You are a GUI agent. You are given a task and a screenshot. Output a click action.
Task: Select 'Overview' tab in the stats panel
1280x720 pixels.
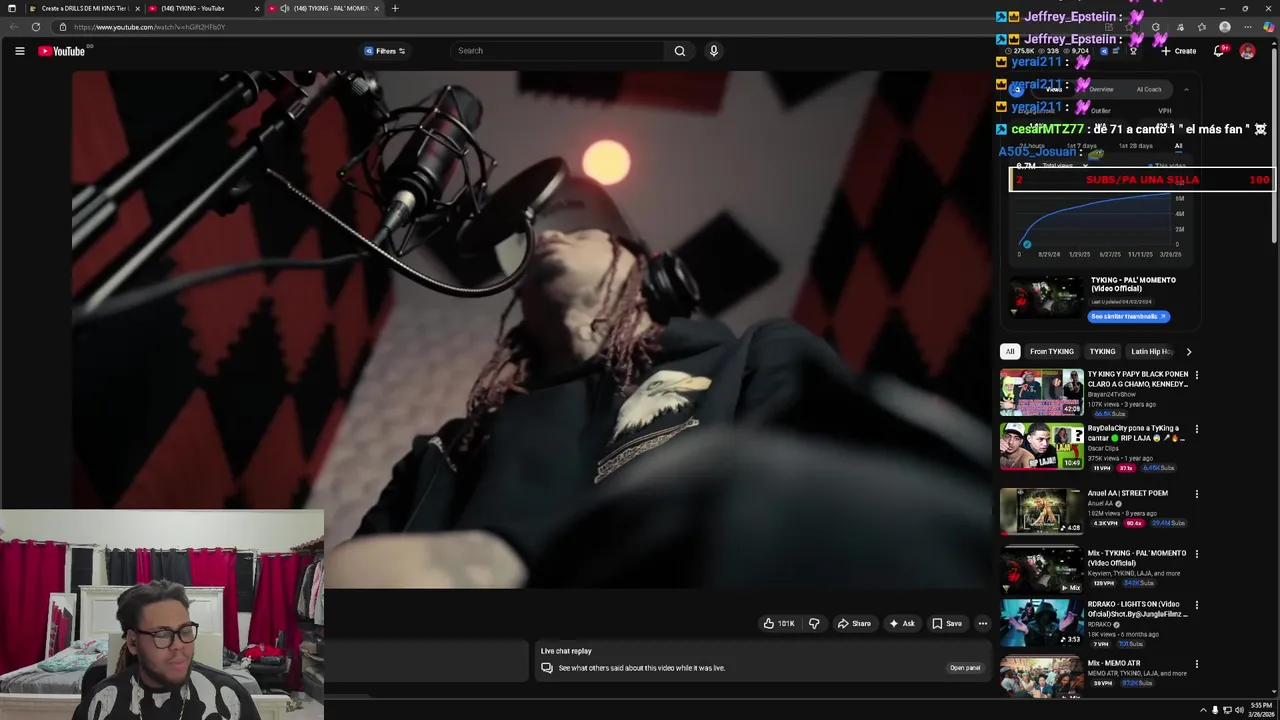(1101, 89)
